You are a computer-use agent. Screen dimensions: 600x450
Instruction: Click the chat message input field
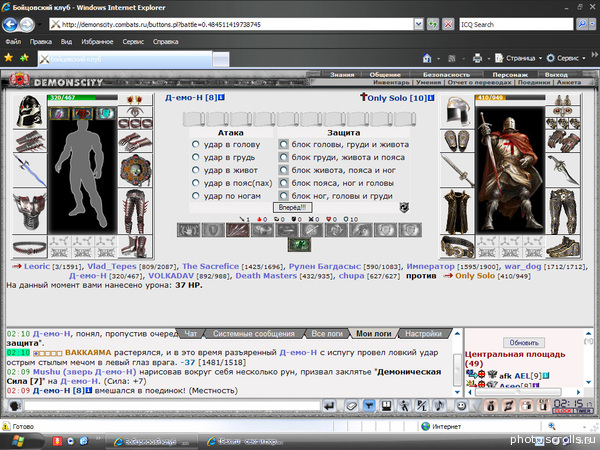click(x=172, y=406)
